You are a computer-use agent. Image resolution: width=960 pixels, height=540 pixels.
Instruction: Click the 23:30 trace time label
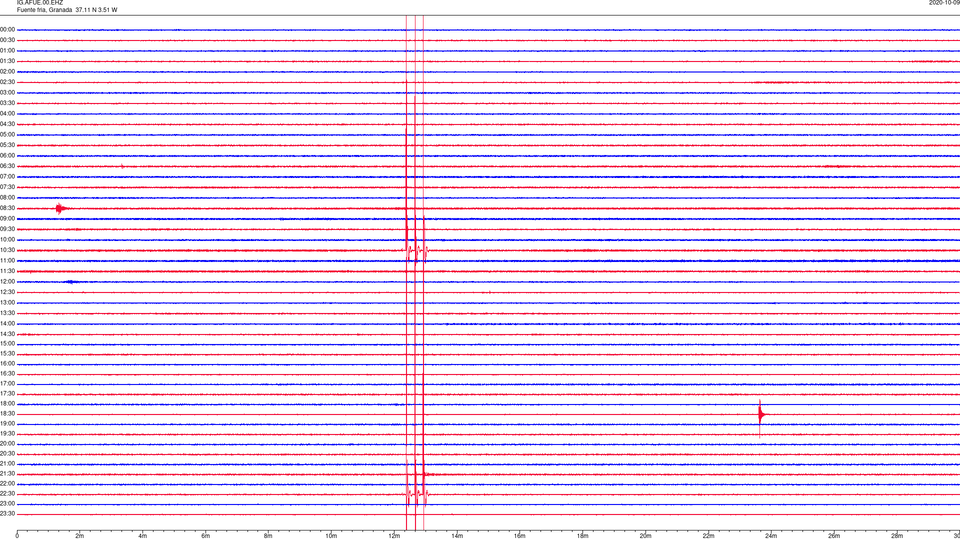coord(7,514)
